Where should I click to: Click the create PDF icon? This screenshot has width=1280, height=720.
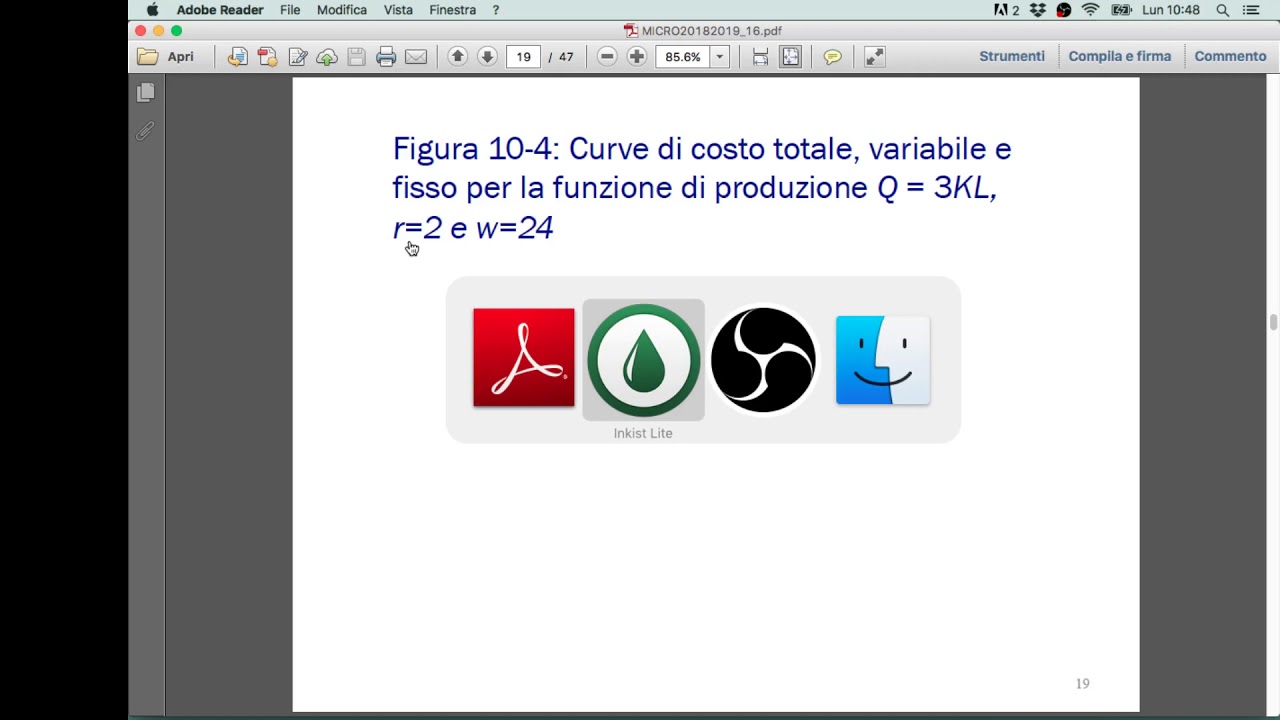[267, 57]
